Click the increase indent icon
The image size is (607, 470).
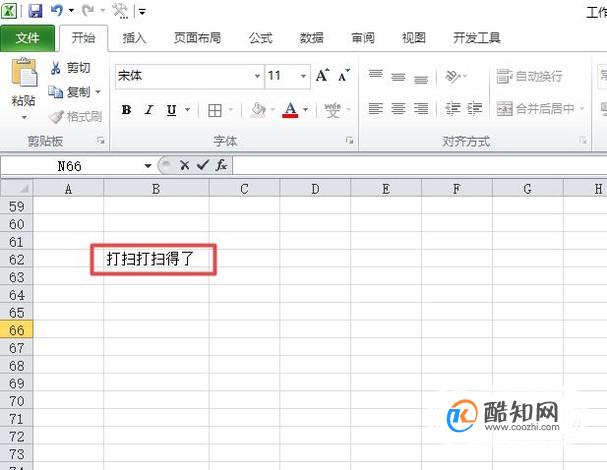pos(474,109)
